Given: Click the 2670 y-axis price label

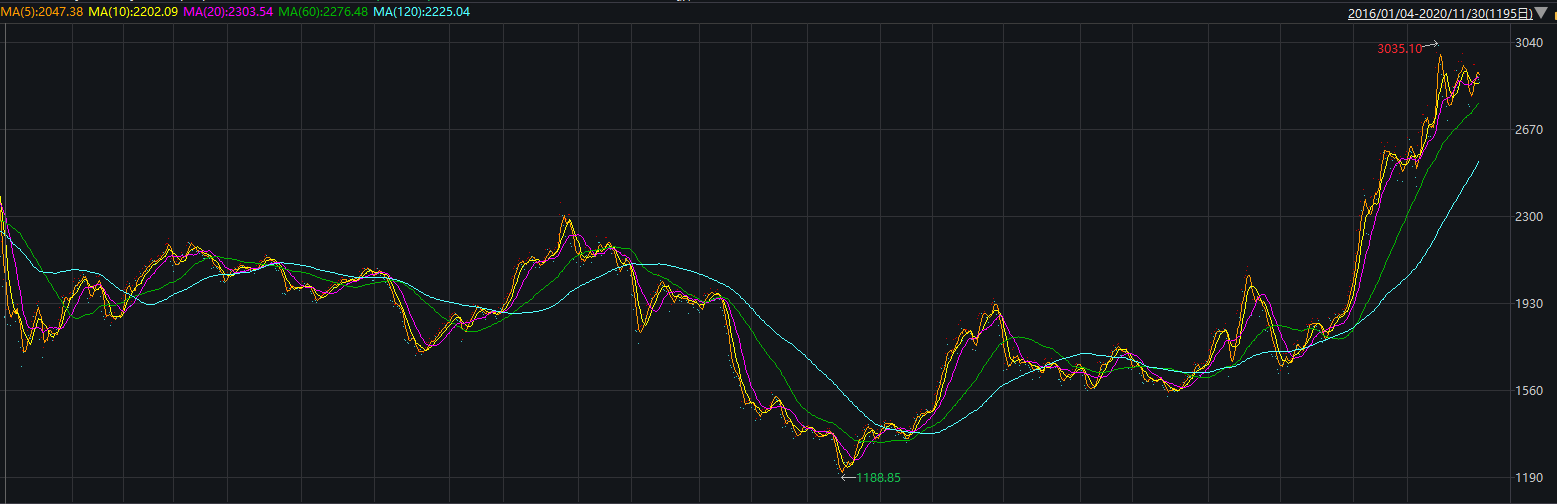Looking at the screenshot, I should tap(1528, 130).
